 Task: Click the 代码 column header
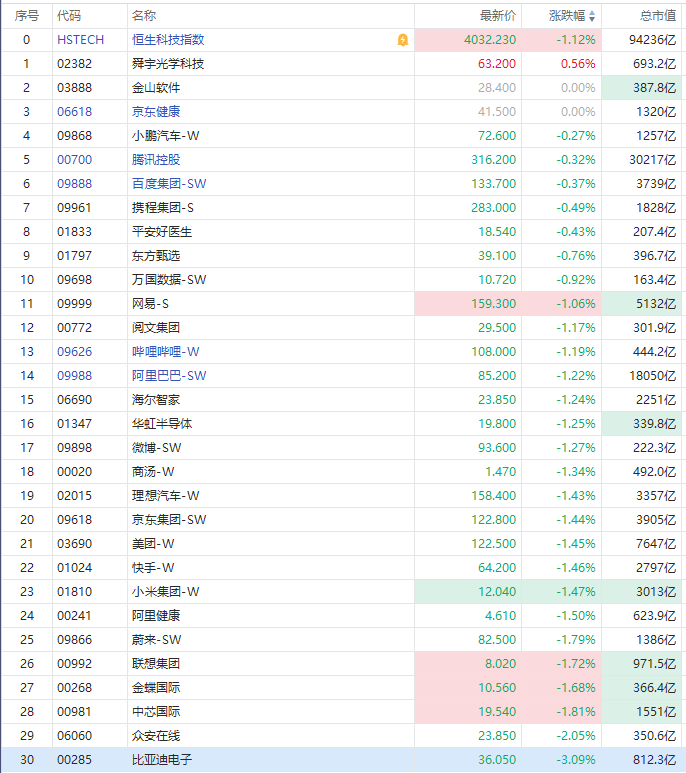(x=69, y=16)
